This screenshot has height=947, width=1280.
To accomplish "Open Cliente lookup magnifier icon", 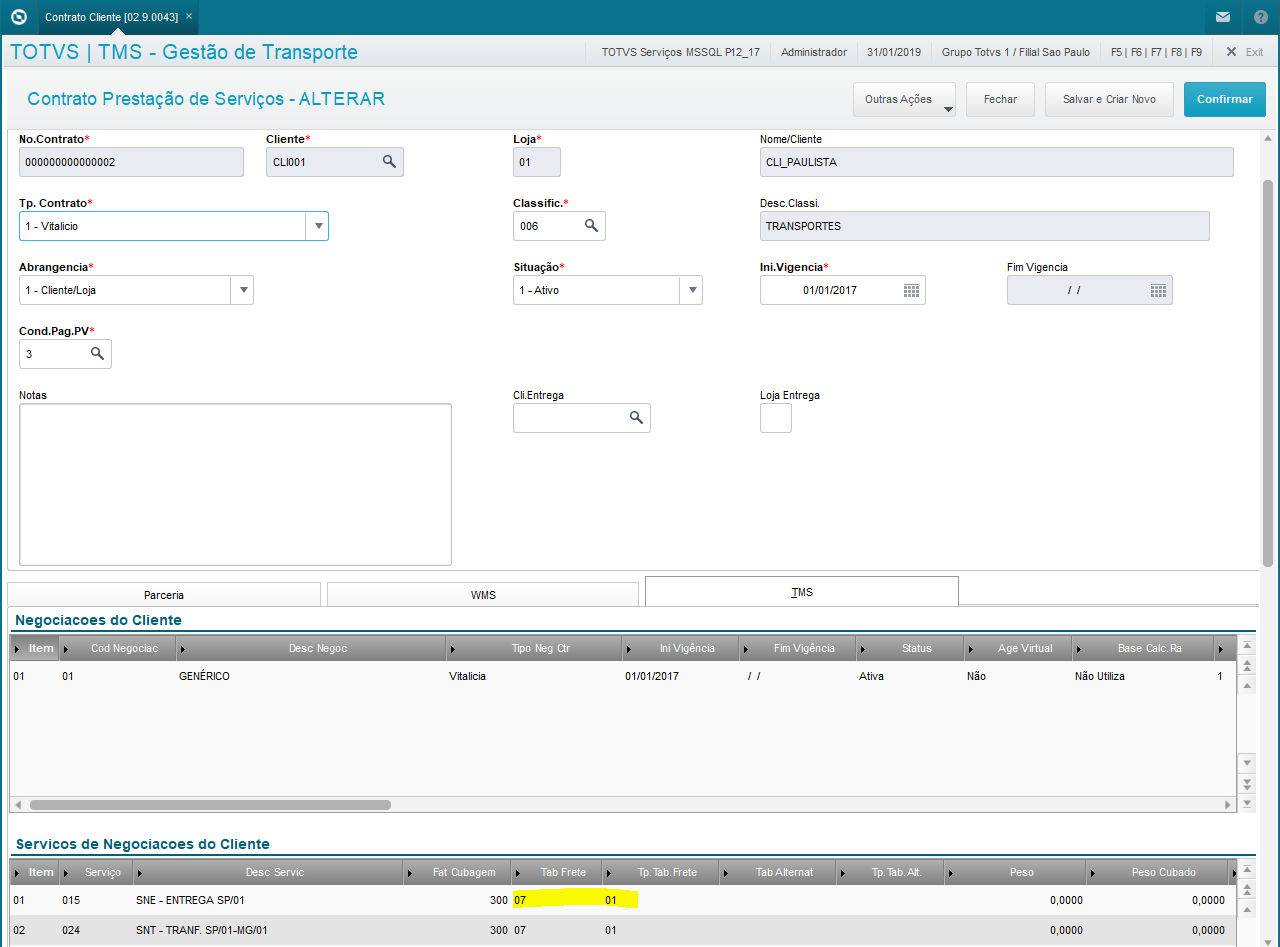I will point(389,161).
